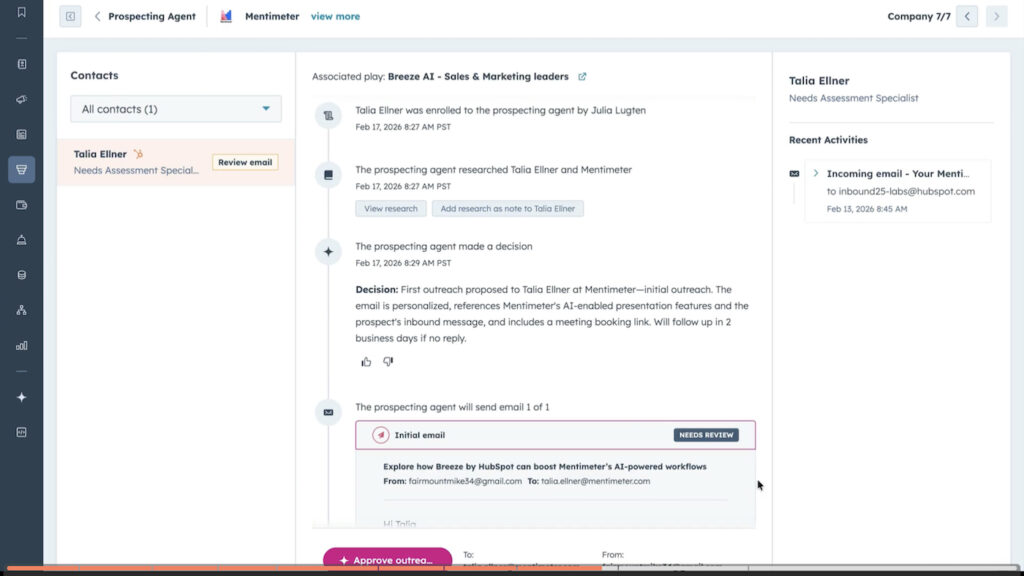Open associated play external link icon
The image size is (1024, 576).
point(582,76)
